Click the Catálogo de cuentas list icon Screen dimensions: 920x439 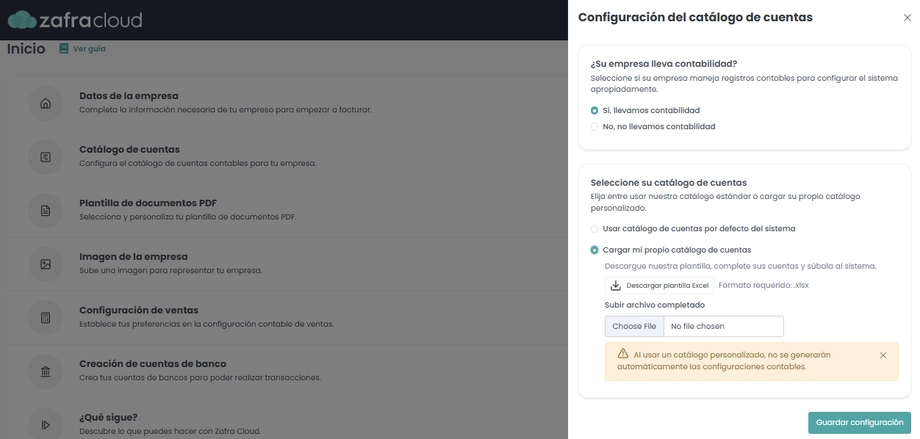[x=45, y=157]
